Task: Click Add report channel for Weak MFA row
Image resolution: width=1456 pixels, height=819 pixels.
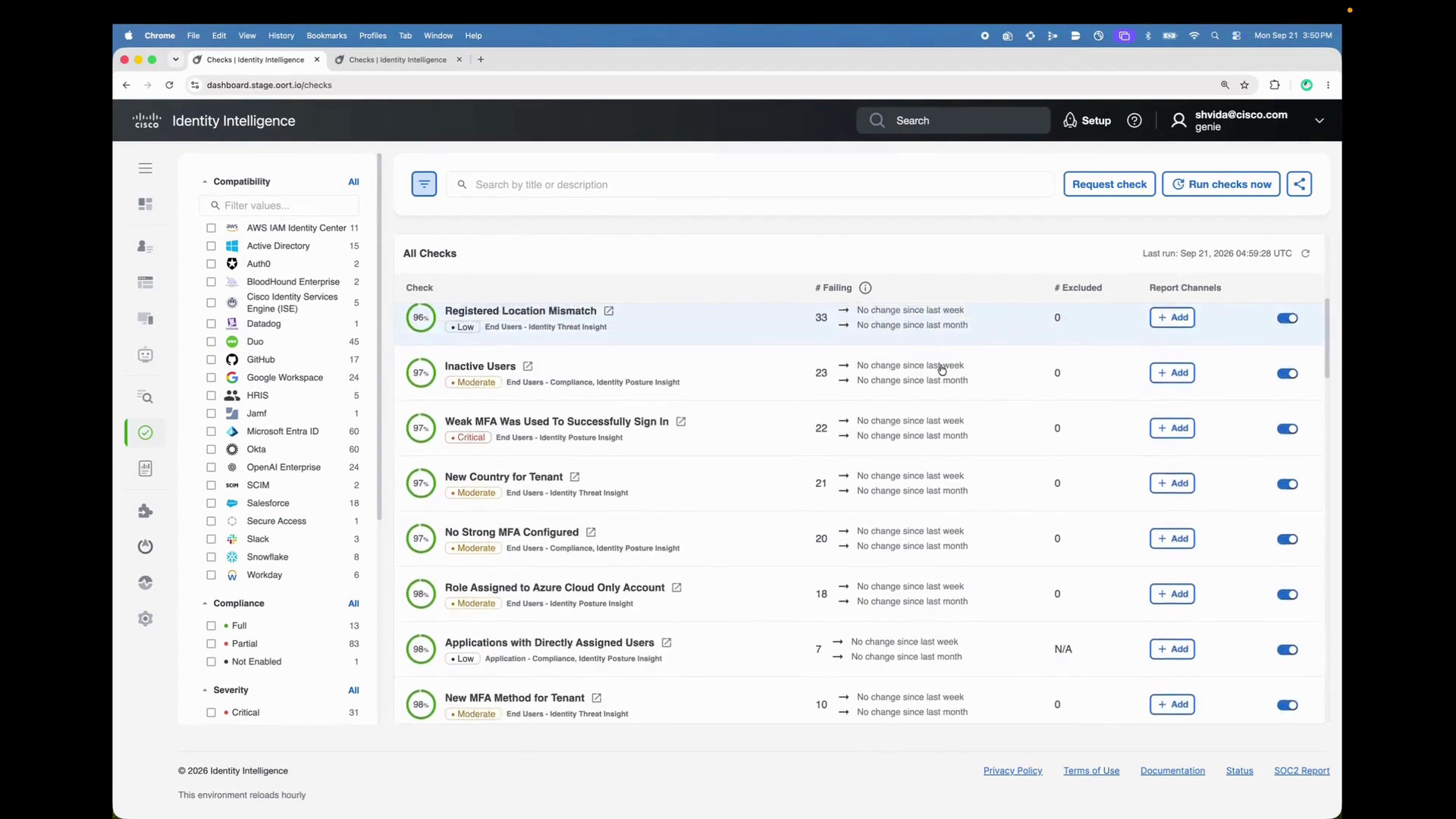Action: (1172, 428)
